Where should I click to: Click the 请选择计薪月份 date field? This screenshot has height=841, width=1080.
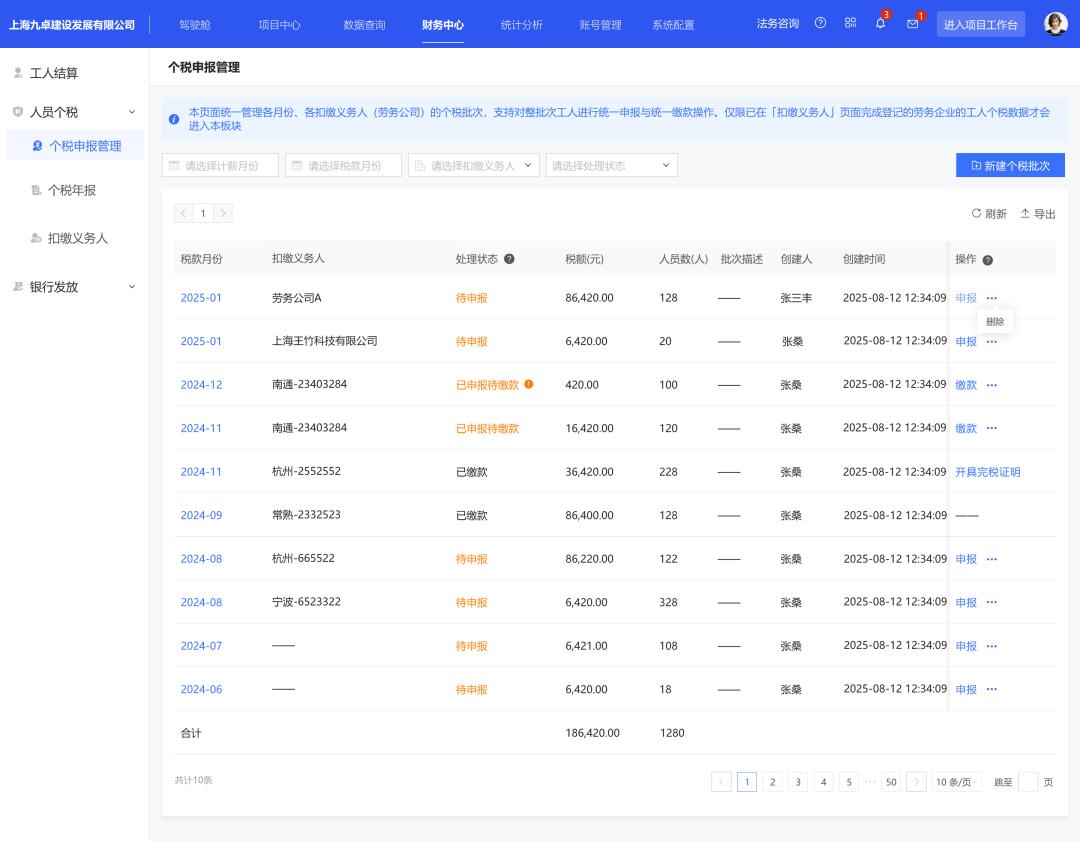pyautogui.click(x=220, y=166)
